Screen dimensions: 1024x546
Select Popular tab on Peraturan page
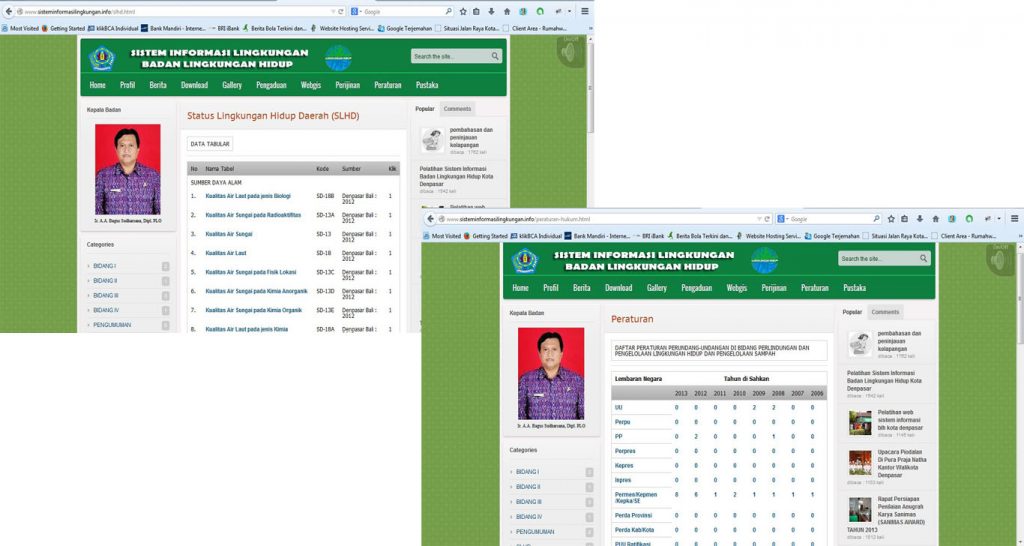point(852,312)
